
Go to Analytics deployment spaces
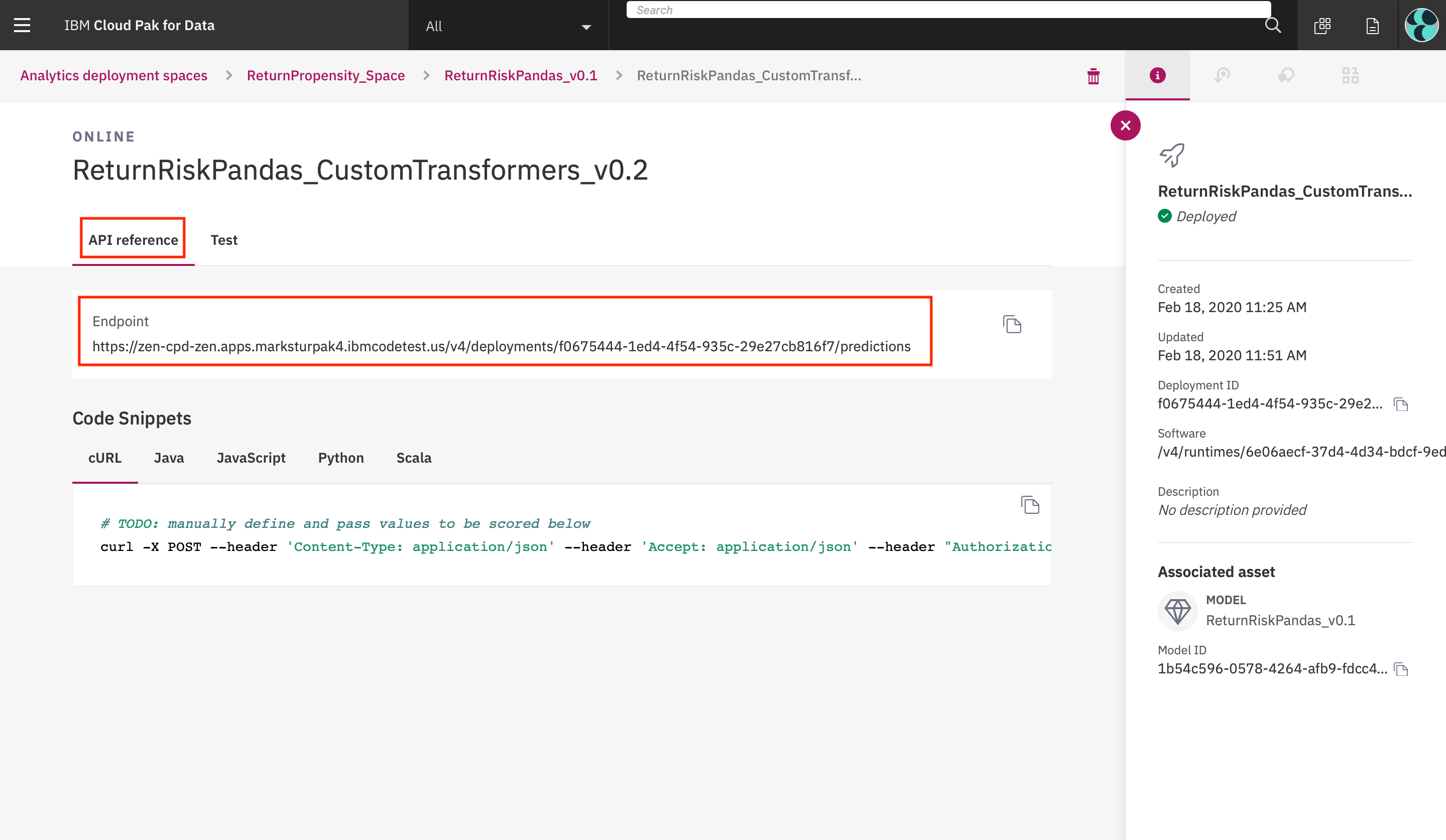113,76
